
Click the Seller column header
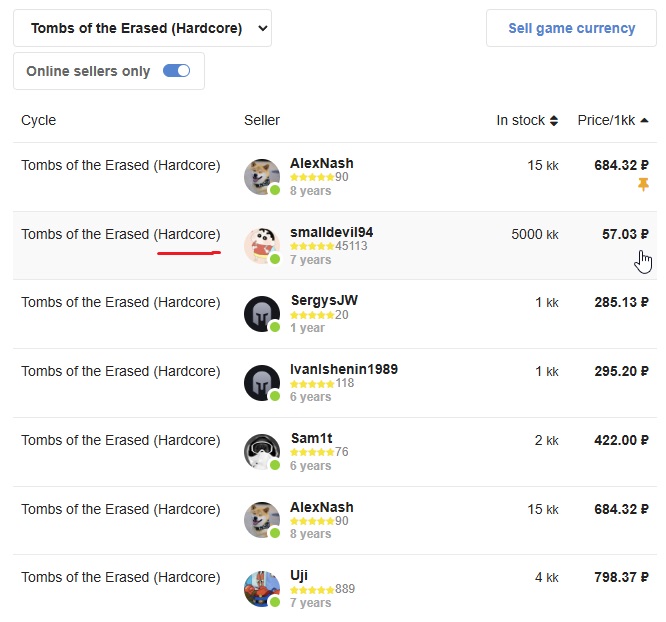coord(262,120)
